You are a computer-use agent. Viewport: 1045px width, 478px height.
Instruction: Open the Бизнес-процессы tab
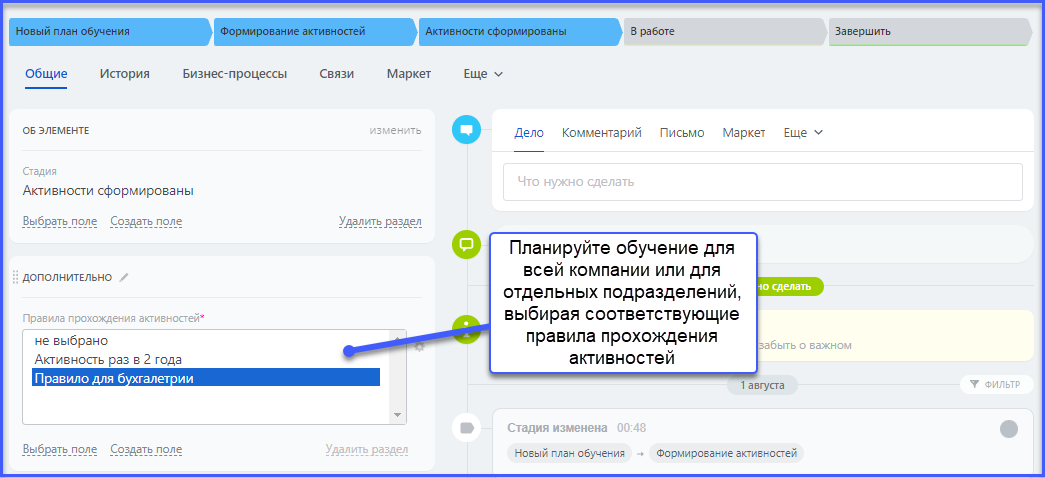coord(234,74)
